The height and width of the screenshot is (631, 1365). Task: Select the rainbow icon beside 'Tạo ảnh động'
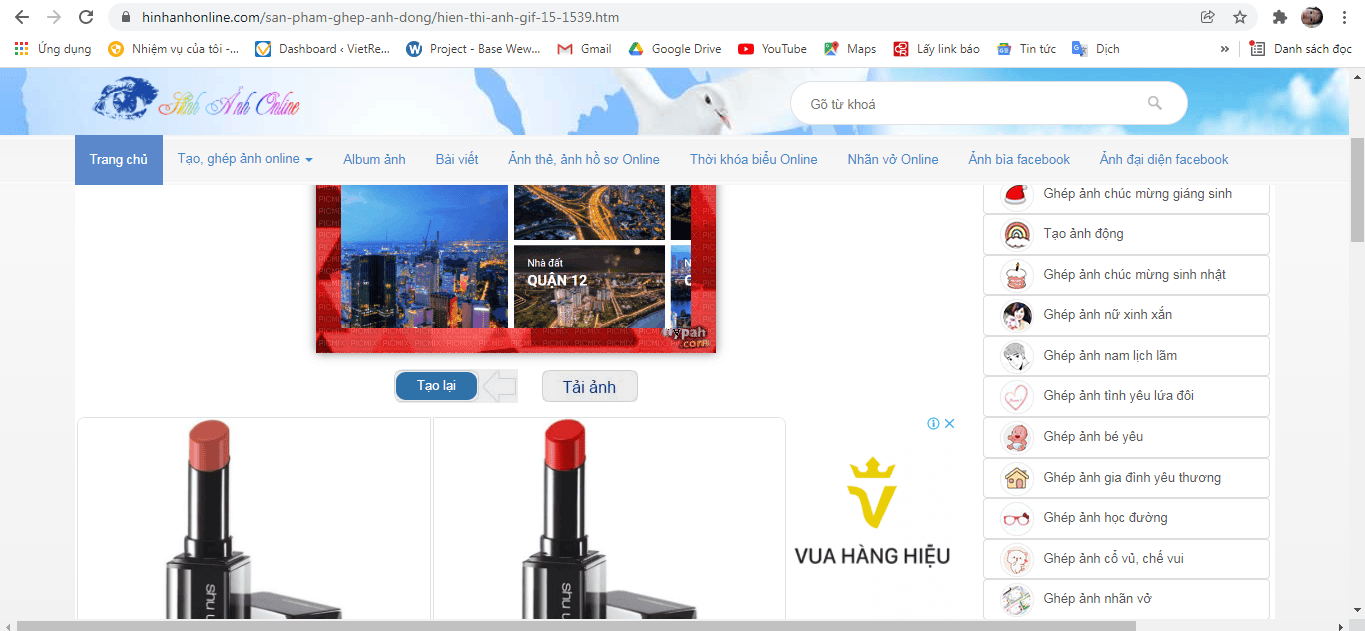[x=1016, y=234]
